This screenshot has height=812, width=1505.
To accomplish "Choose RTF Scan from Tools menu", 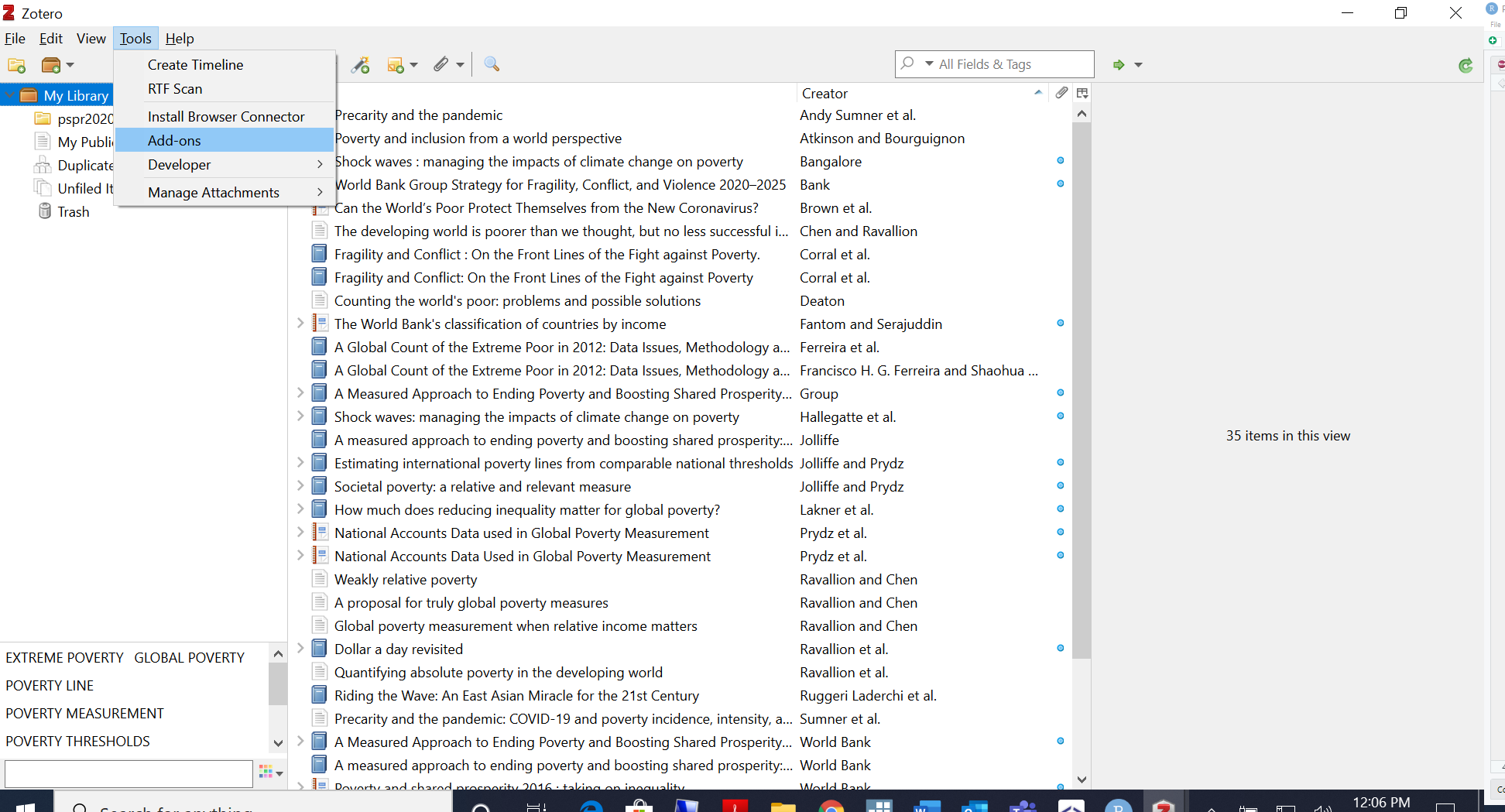I will [x=225, y=89].
